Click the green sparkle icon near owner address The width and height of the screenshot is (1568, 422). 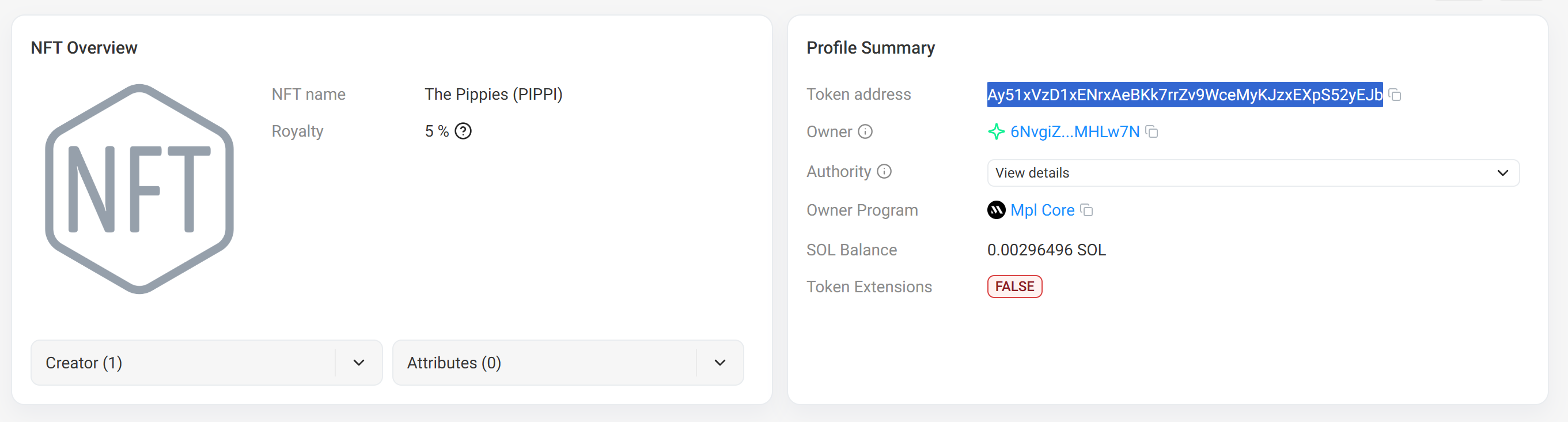coord(997,131)
